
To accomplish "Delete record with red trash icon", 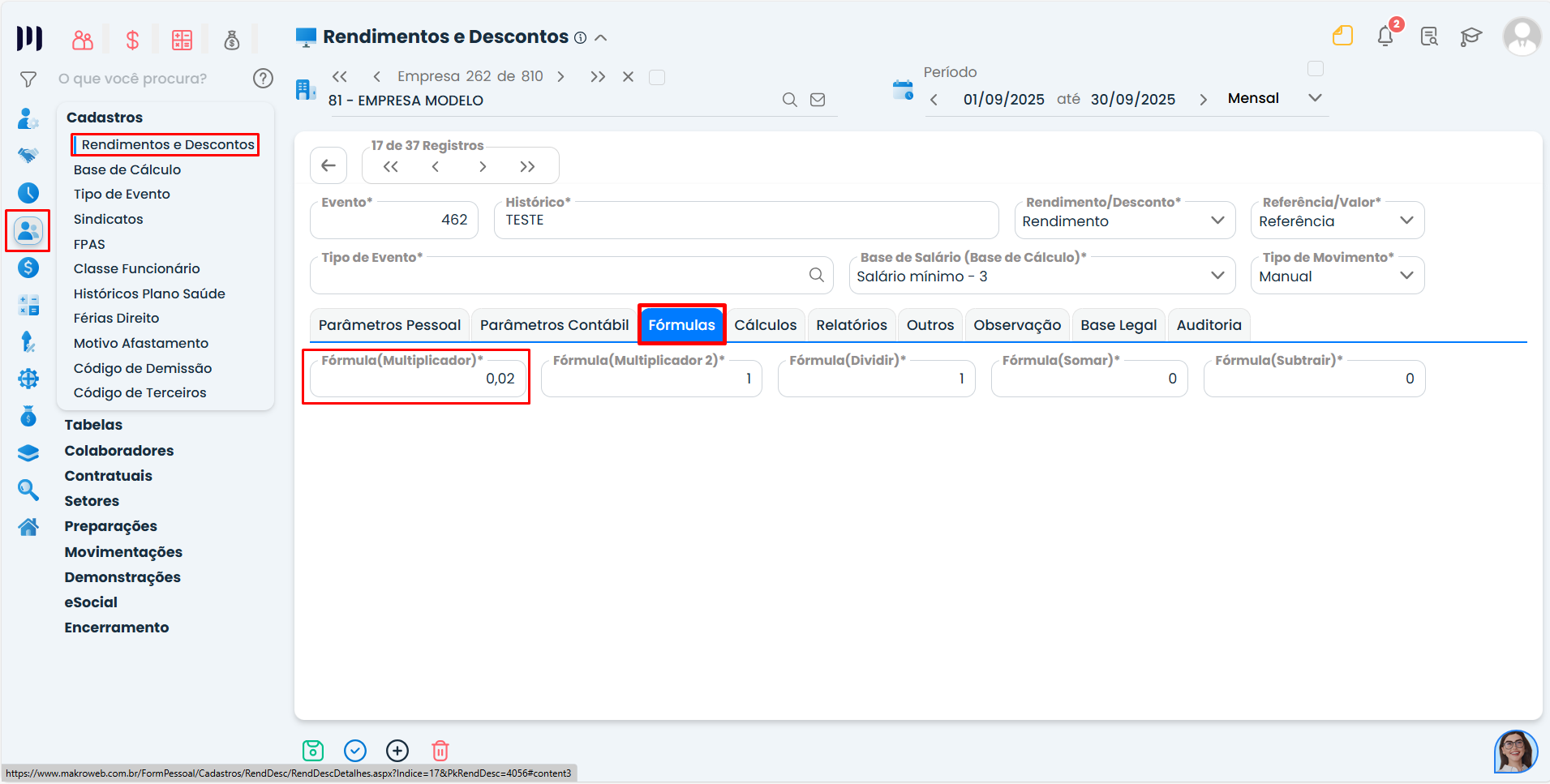I will click(x=440, y=751).
